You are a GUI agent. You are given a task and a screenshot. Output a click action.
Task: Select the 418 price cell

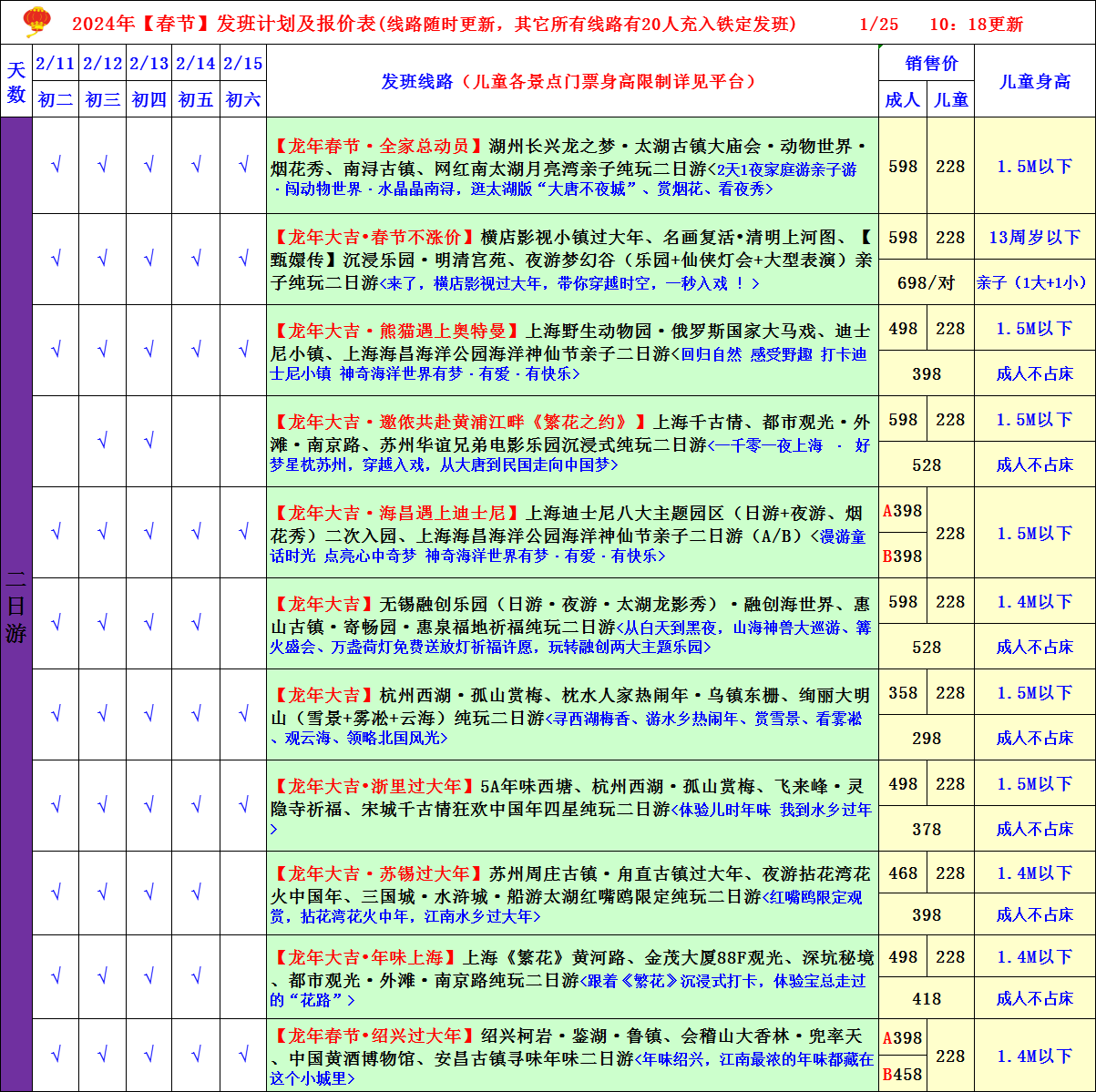(x=927, y=998)
